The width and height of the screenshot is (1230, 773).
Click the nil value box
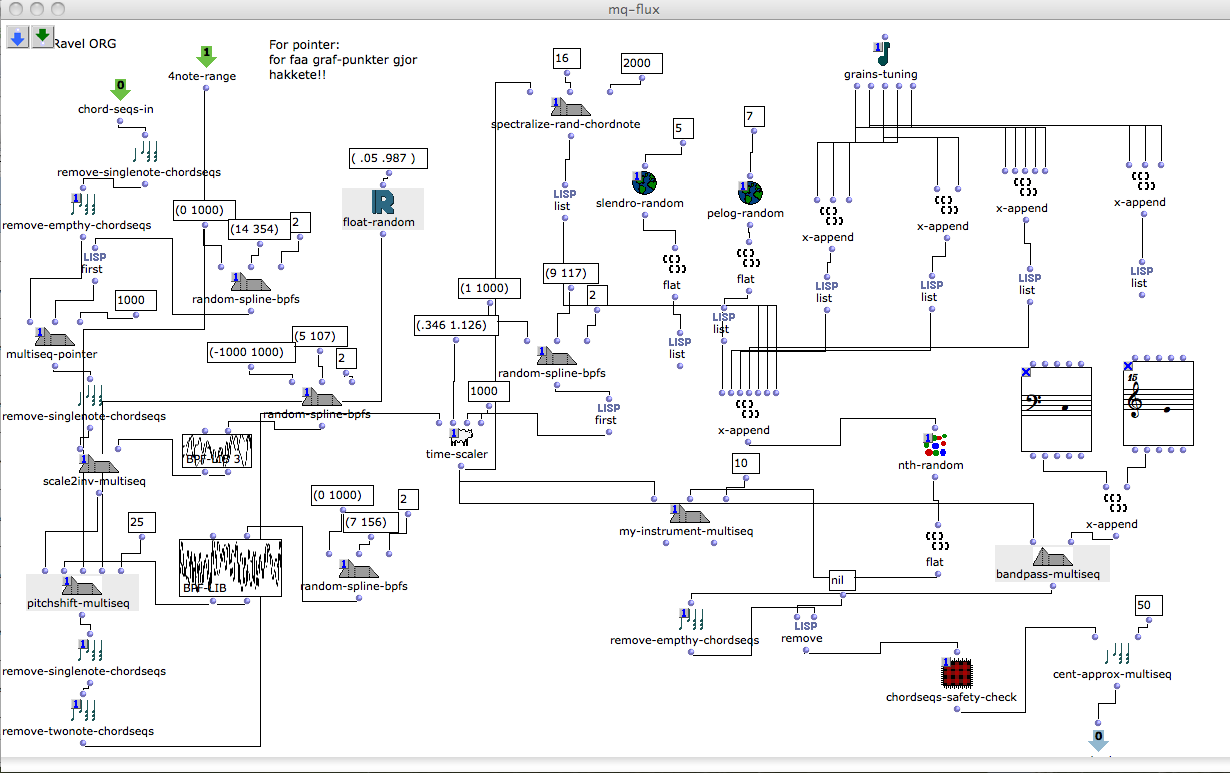838,577
